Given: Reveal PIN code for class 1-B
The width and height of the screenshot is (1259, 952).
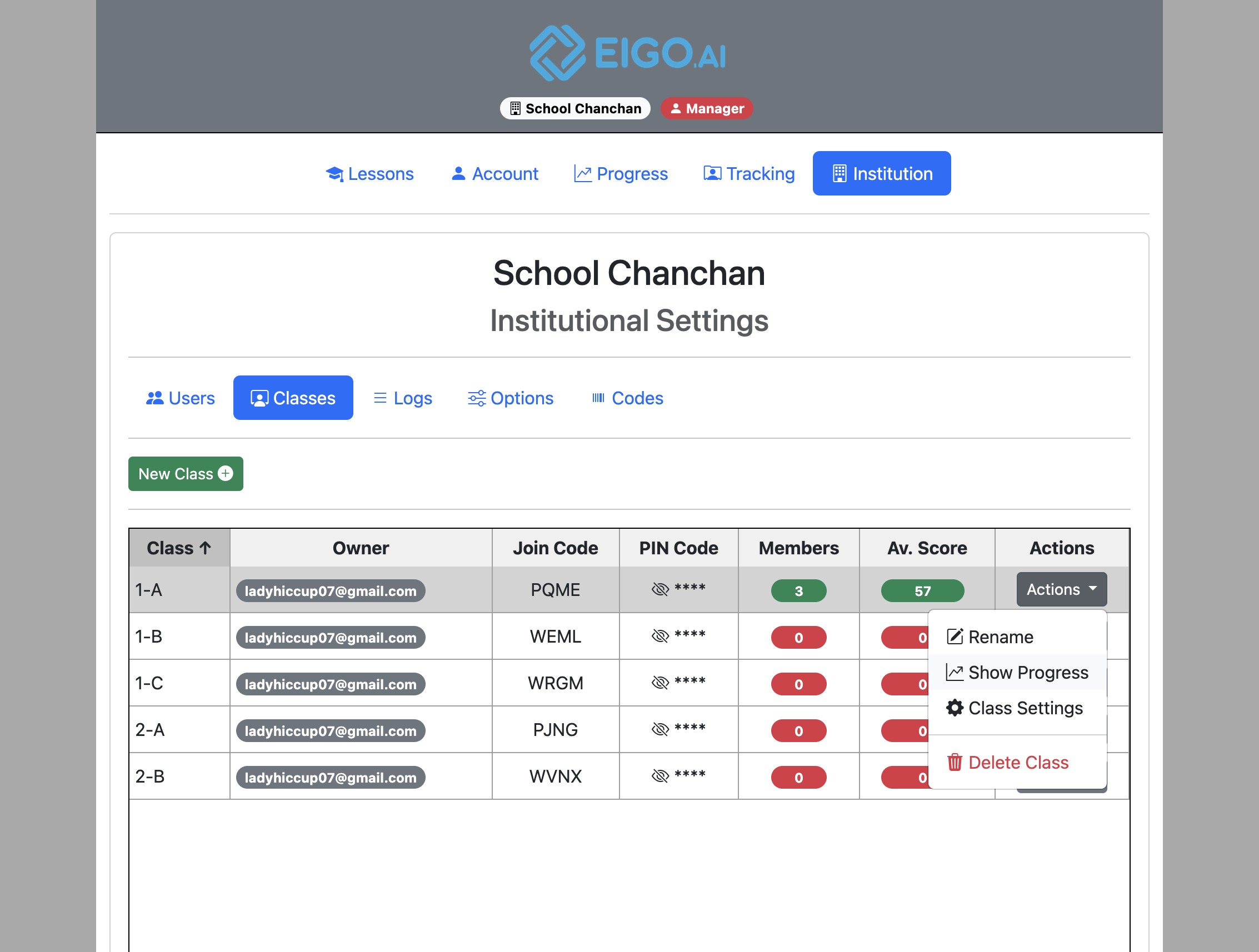Looking at the screenshot, I should [660, 636].
